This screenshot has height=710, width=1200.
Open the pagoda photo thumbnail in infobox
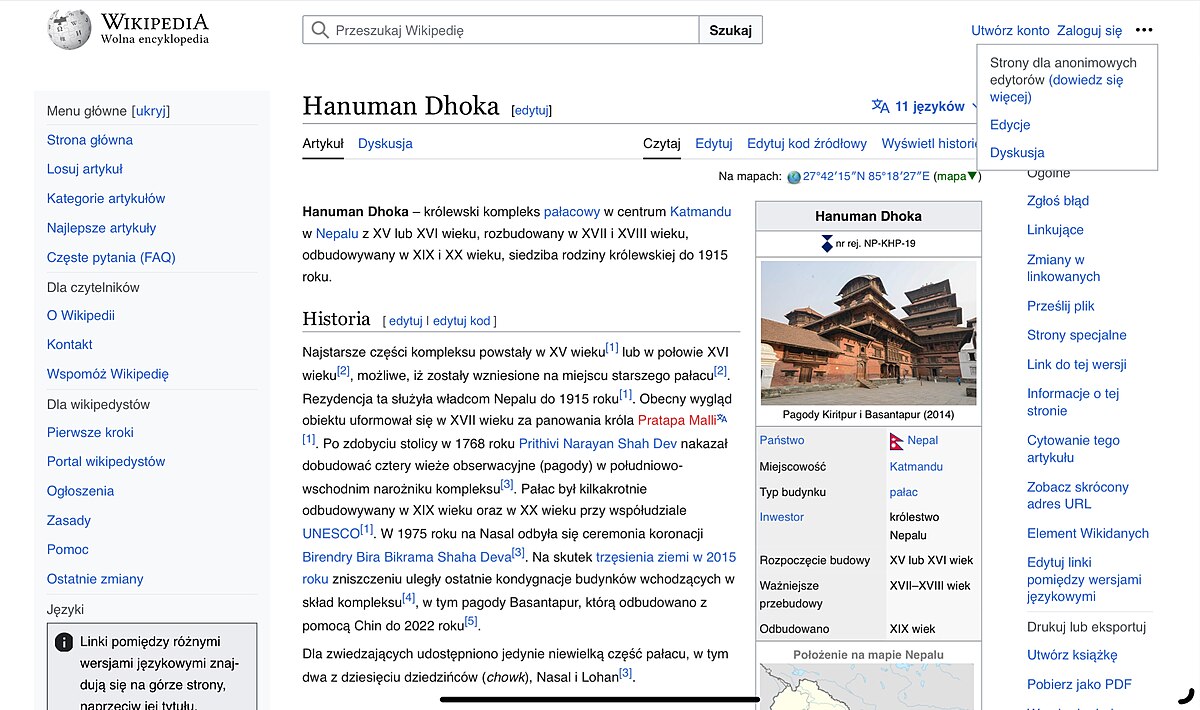click(x=868, y=332)
